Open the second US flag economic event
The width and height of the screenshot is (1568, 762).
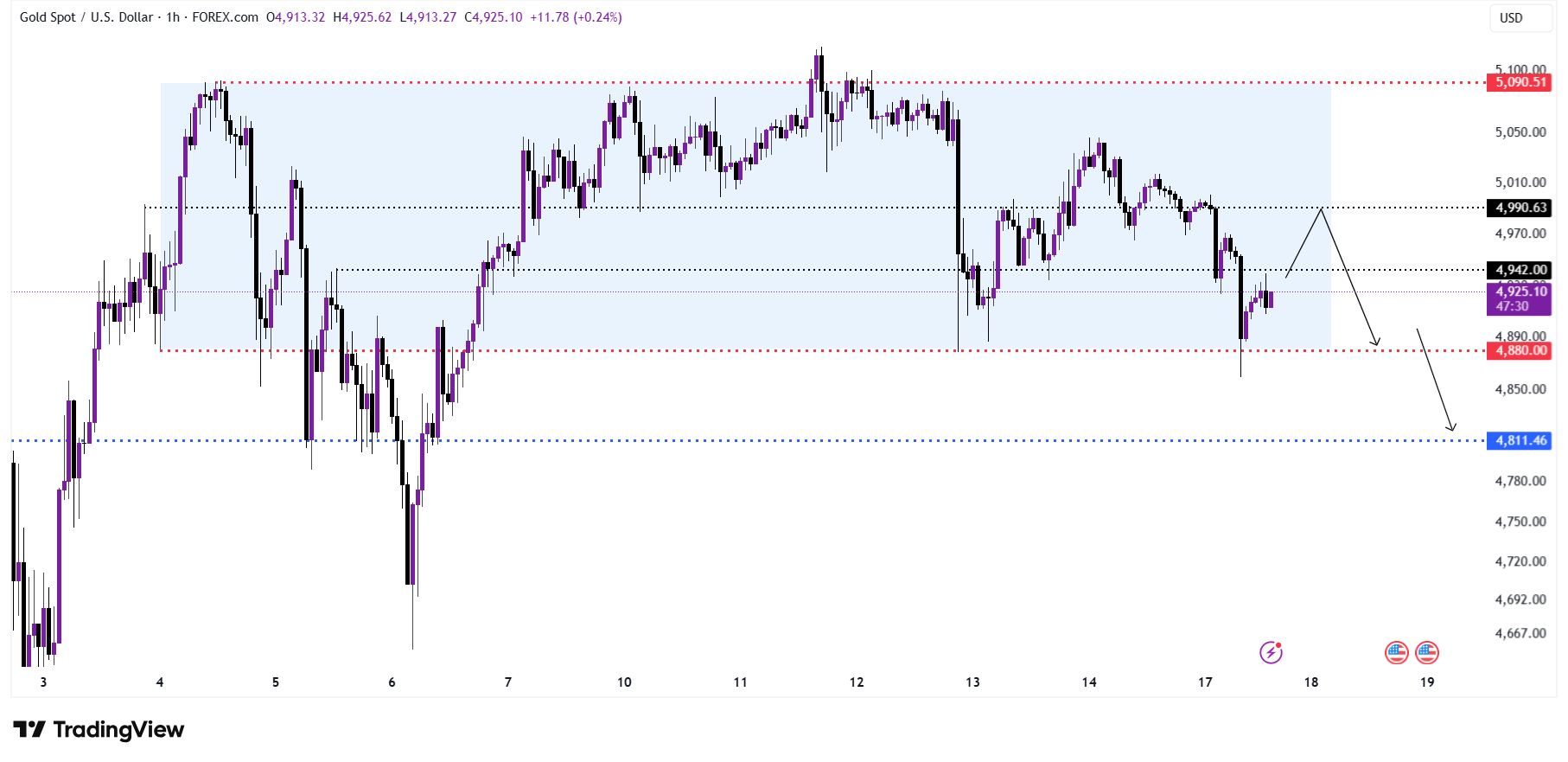click(x=1427, y=652)
